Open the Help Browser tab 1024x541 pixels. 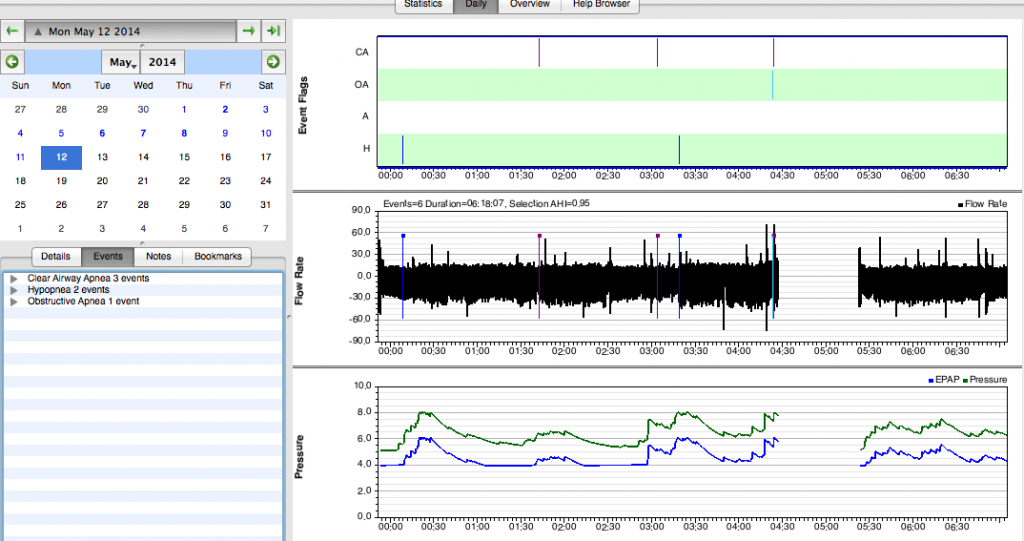click(601, 5)
